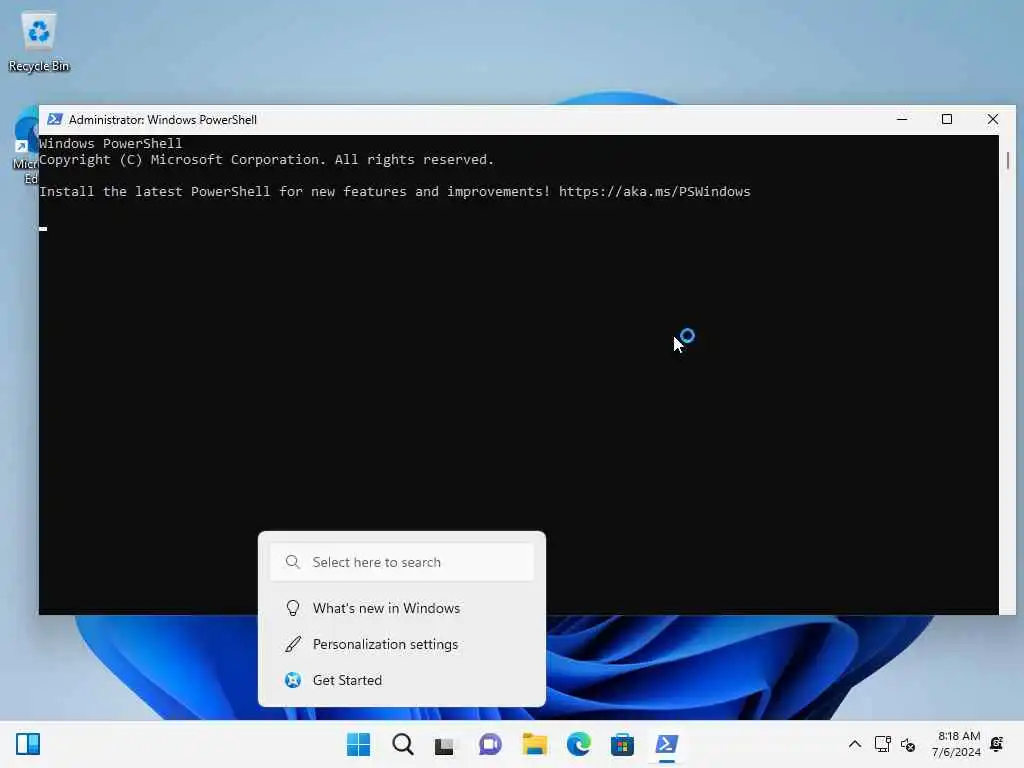Open the Recycle Bin desktop icon
This screenshot has height=768, width=1024.
[39, 41]
